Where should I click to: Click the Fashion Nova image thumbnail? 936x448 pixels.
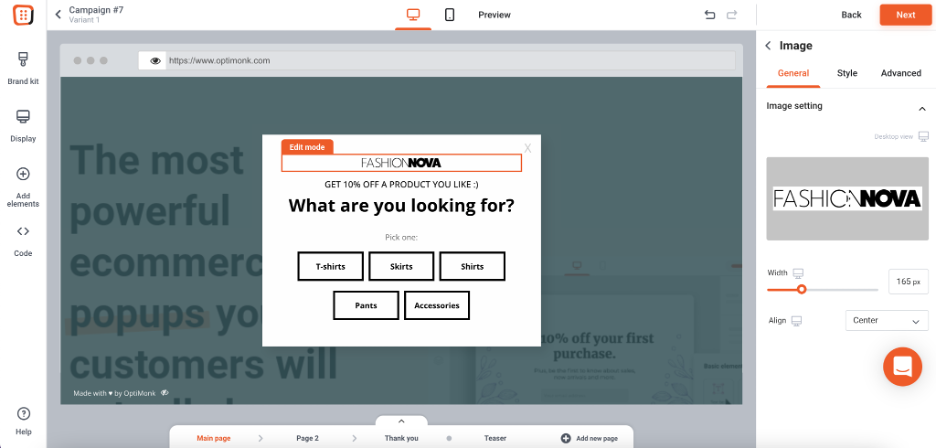point(847,199)
